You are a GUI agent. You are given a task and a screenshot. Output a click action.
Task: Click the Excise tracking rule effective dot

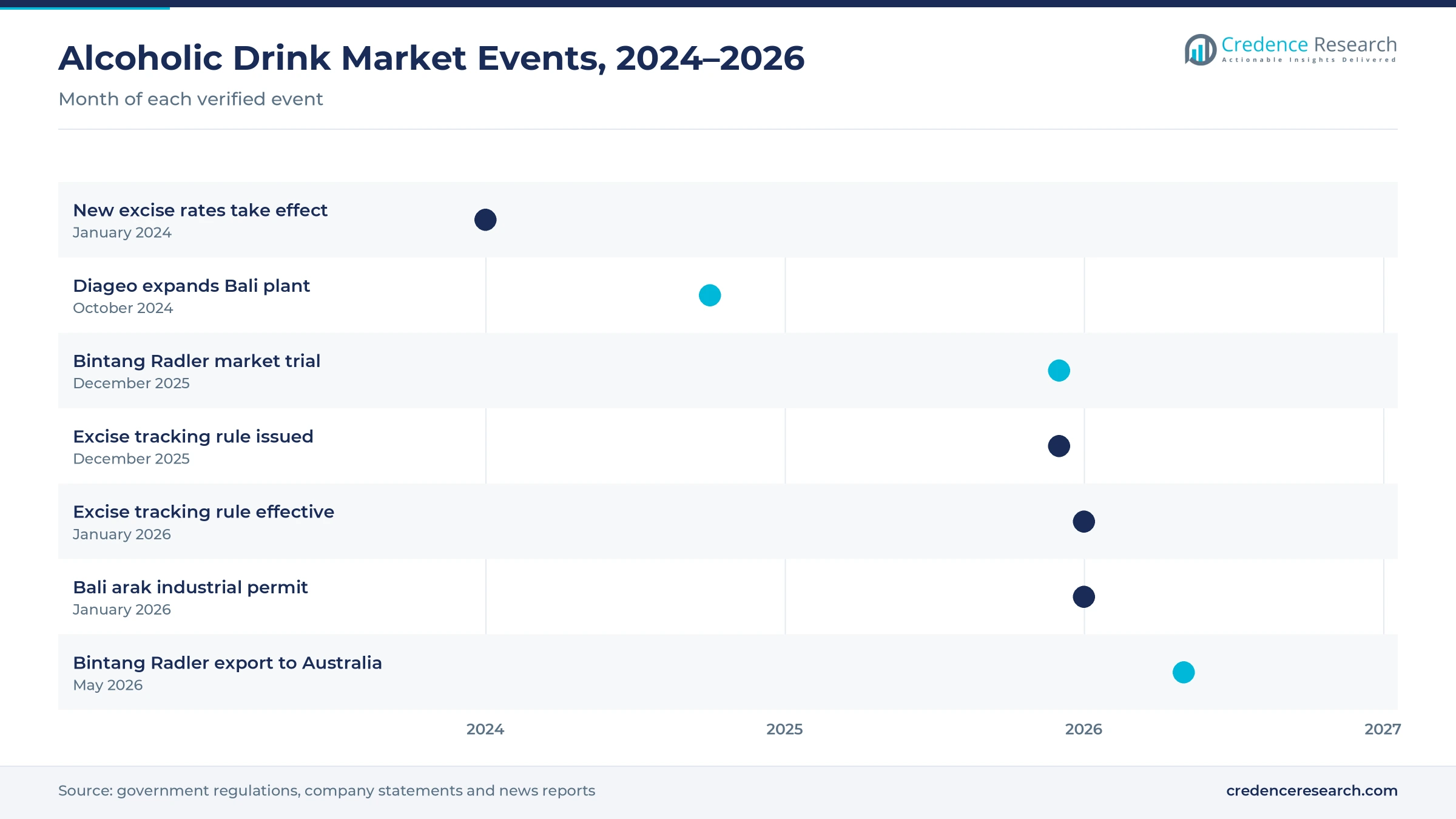[1084, 522]
